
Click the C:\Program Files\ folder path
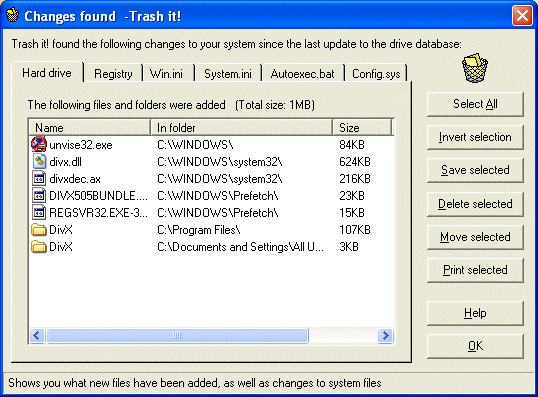pos(199,230)
